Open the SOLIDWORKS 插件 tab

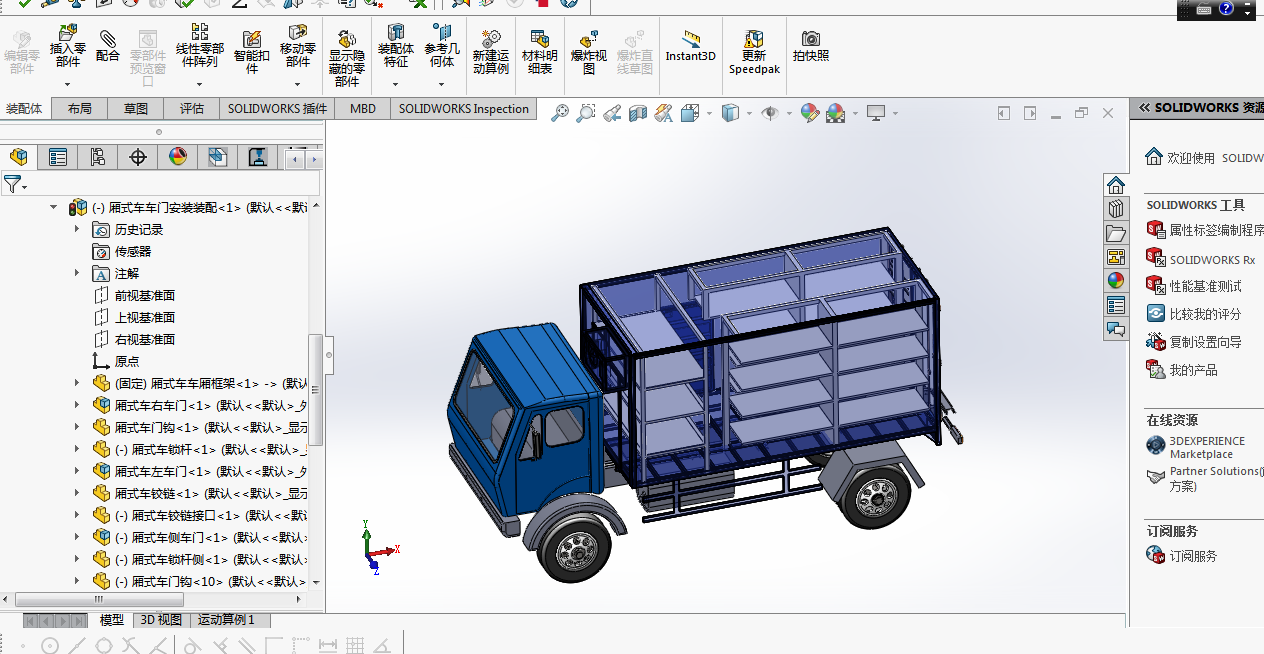click(x=277, y=109)
